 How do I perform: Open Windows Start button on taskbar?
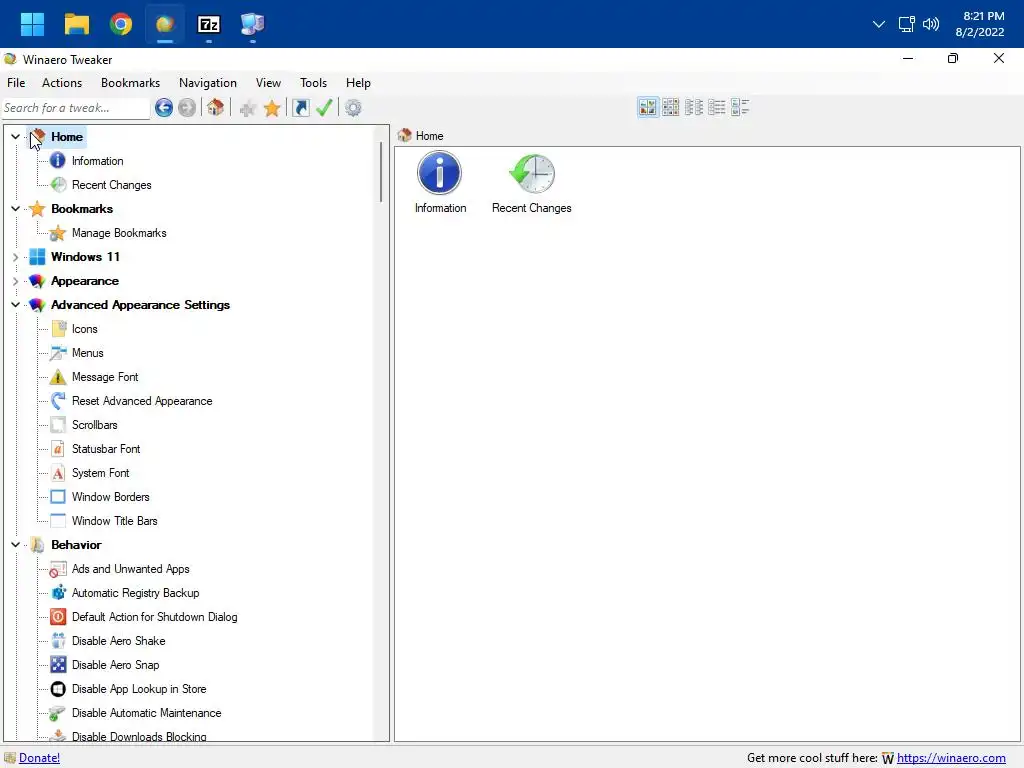[32, 24]
